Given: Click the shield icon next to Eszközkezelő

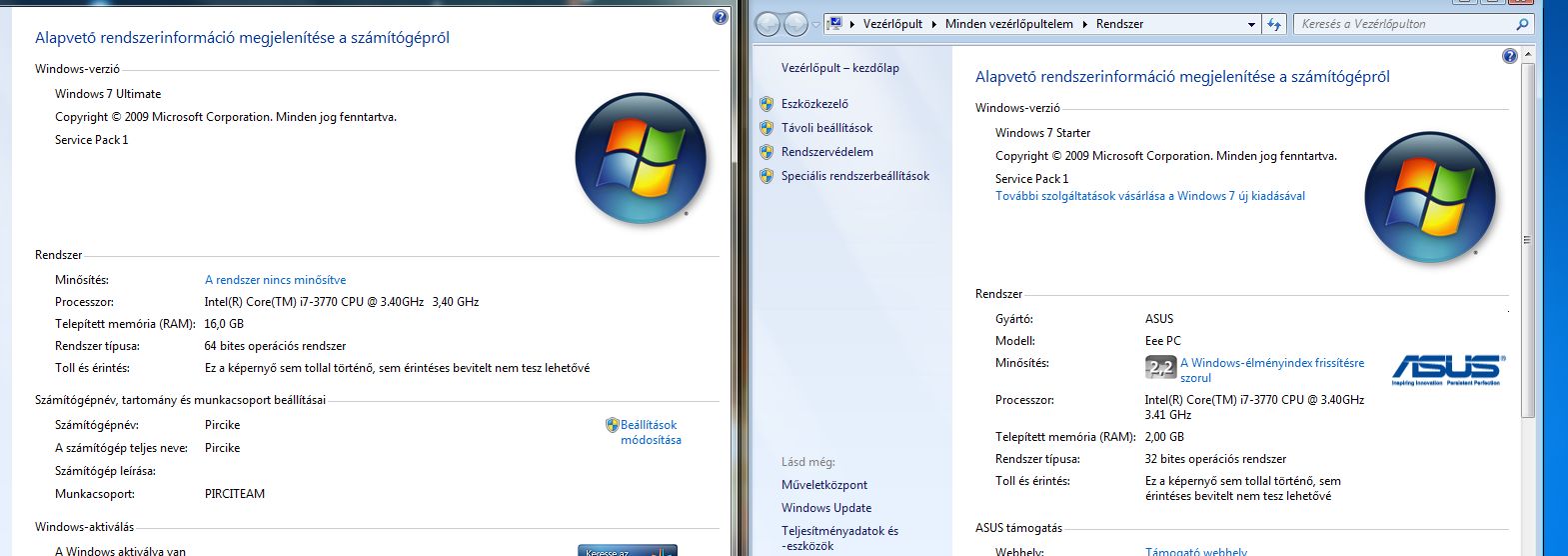Looking at the screenshot, I should pyautogui.click(x=767, y=104).
